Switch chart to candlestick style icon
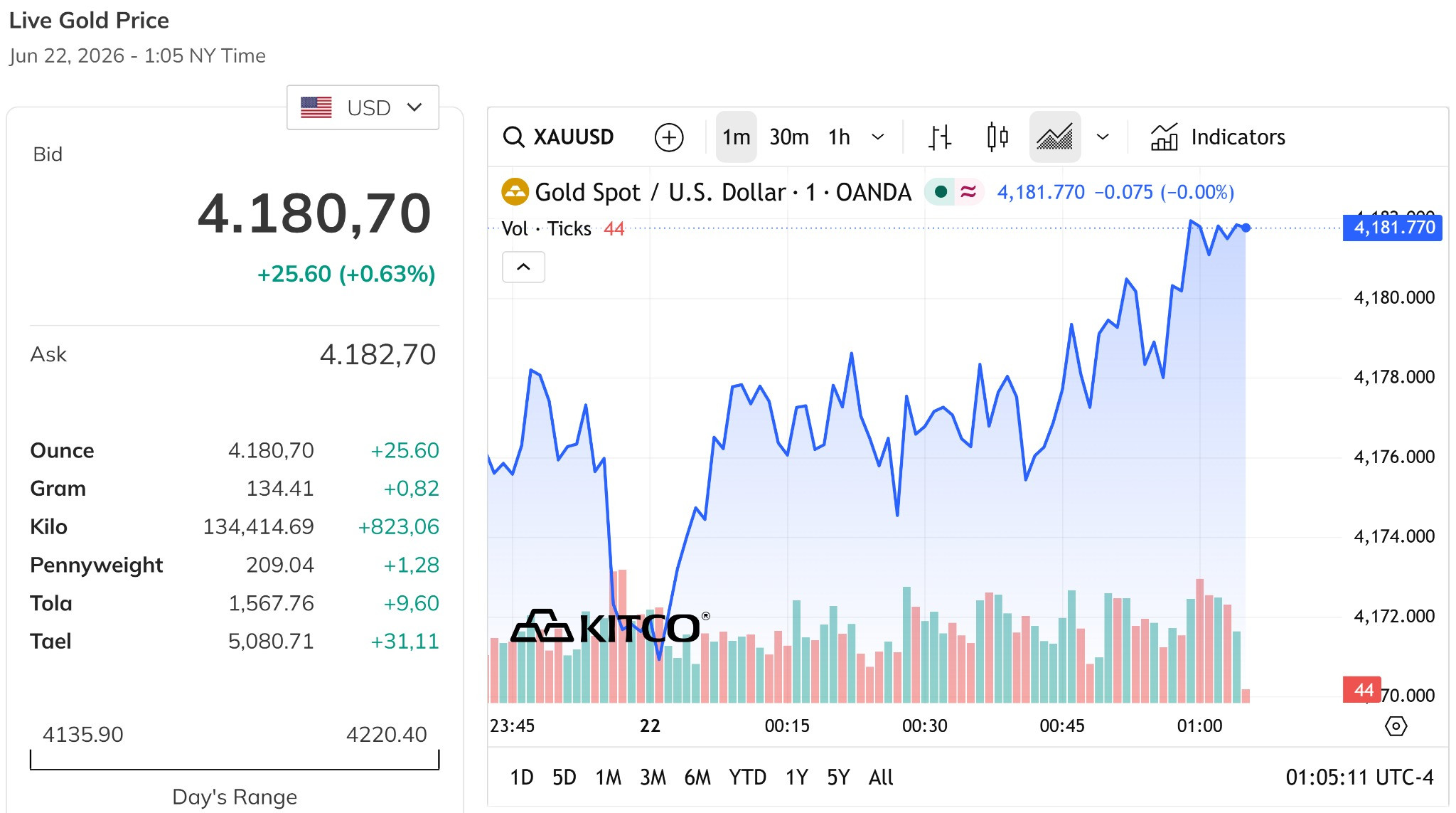The width and height of the screenshot is (1456, 813). click(997, 137)
